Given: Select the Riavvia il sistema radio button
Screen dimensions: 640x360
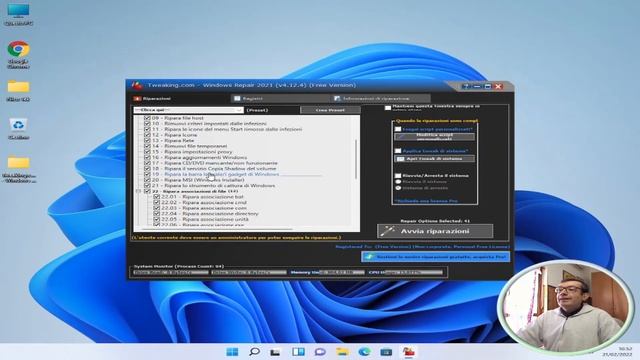Looking at the screenshot, I should point(398,182).
